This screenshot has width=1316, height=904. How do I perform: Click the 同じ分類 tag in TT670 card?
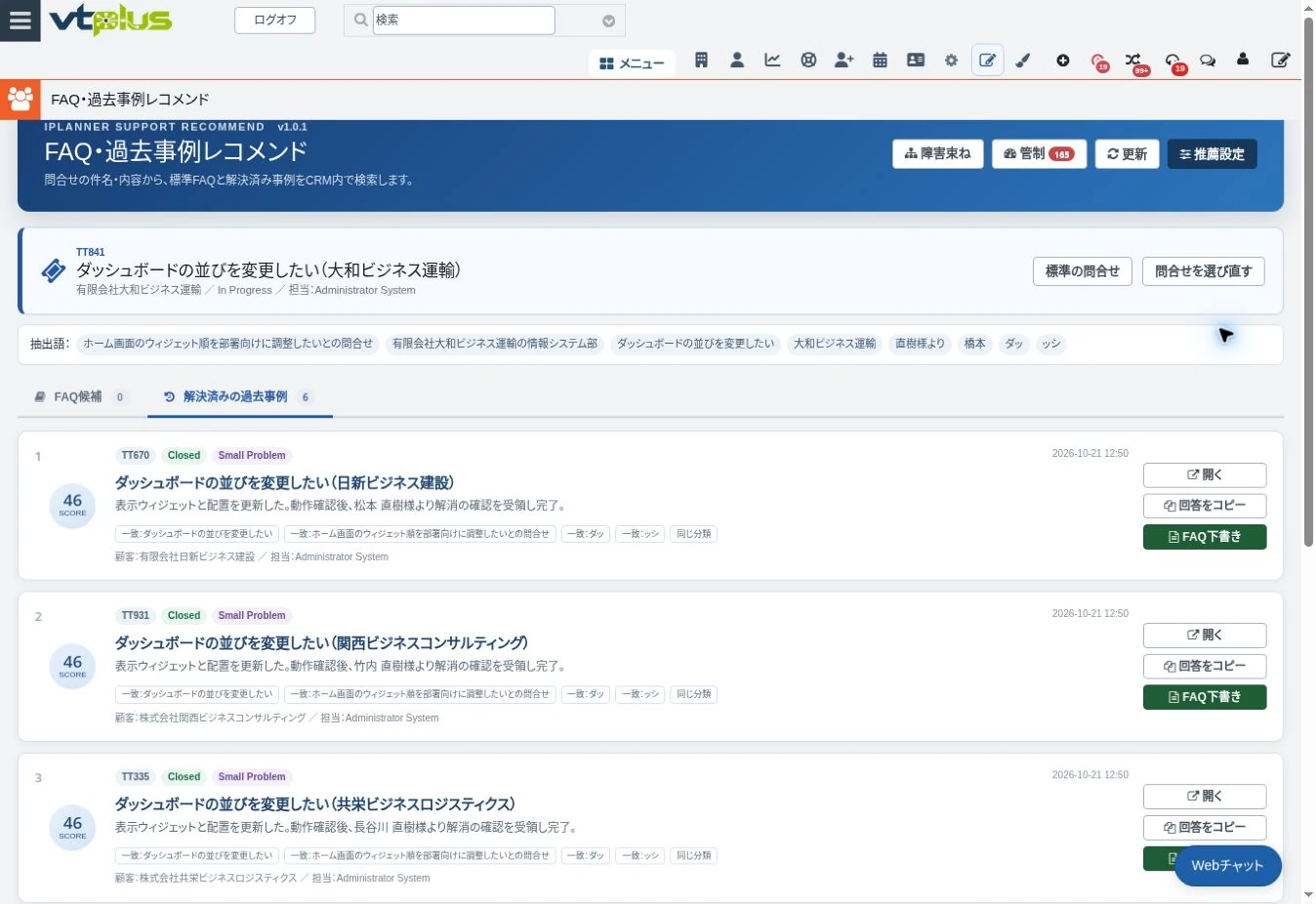coord(694,534)
